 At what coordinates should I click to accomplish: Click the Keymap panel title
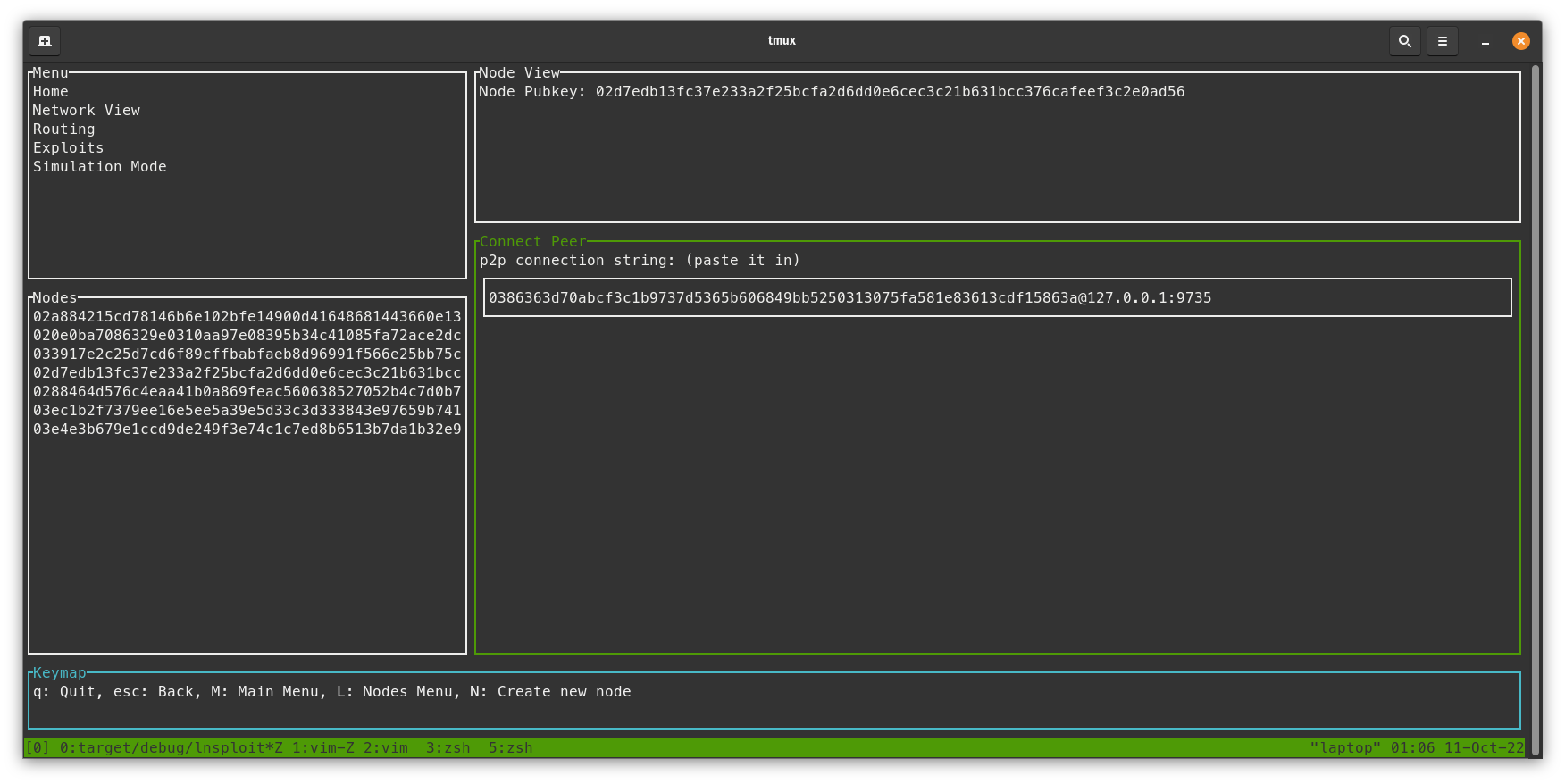point(60,673)
